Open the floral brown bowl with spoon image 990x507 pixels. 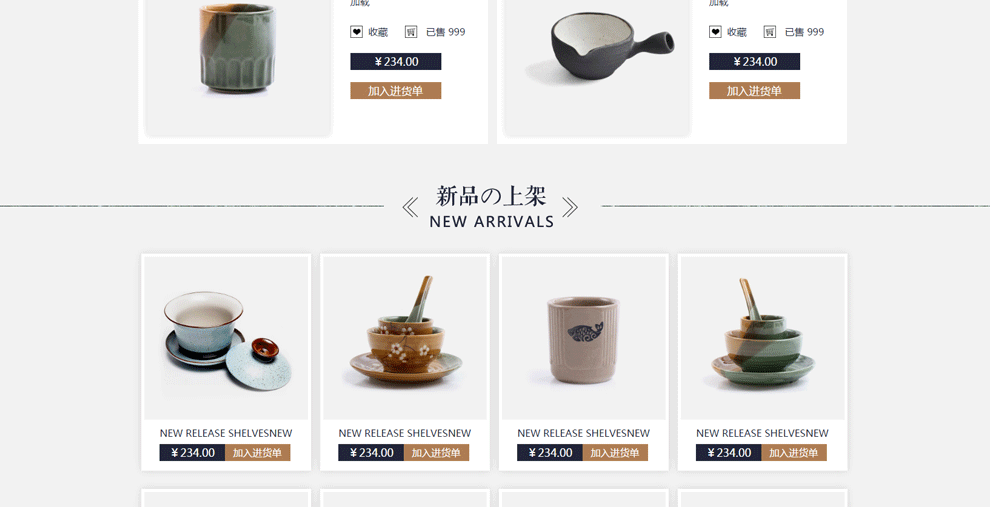pos(405,338)
